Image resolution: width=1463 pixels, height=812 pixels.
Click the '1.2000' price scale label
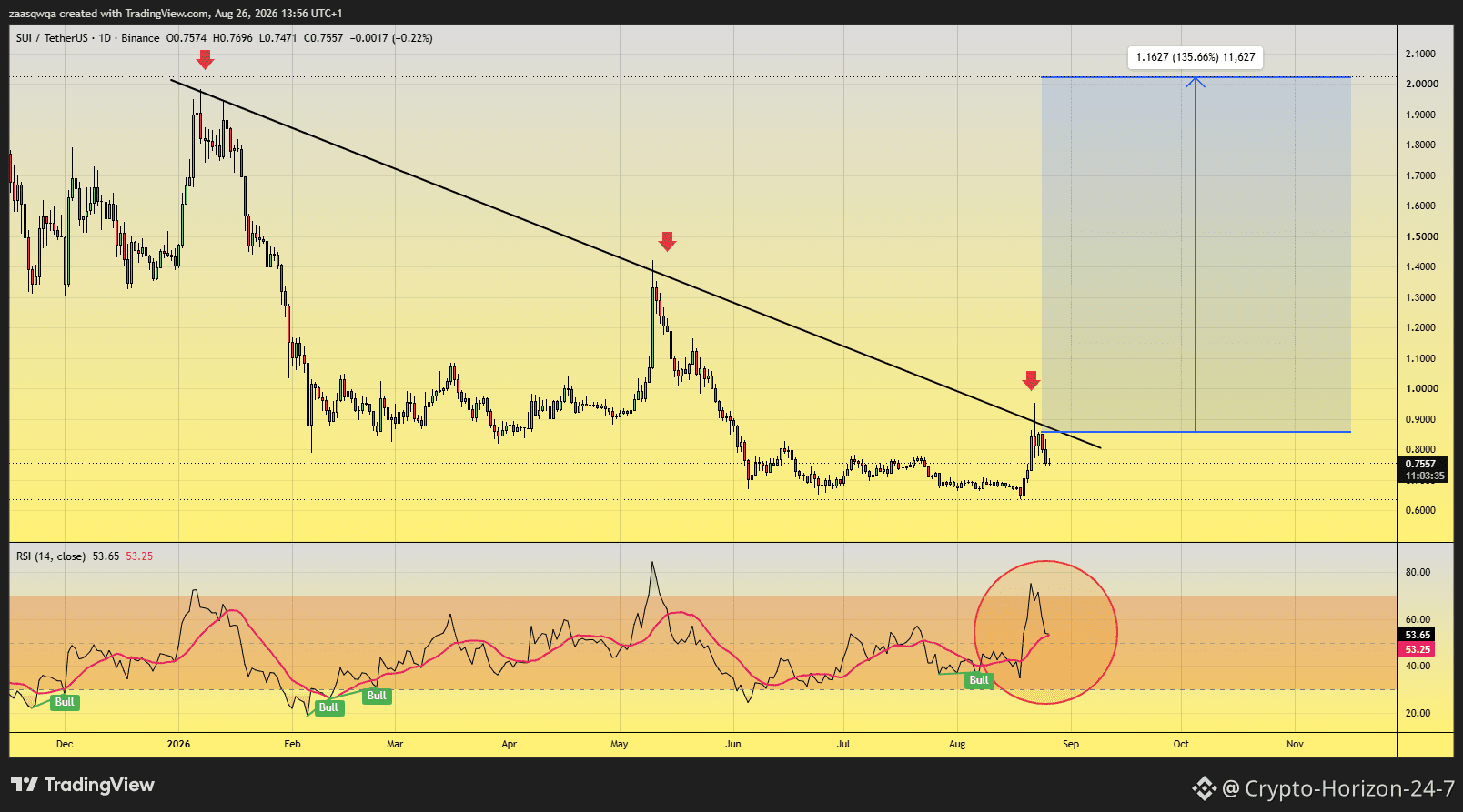1420,327
